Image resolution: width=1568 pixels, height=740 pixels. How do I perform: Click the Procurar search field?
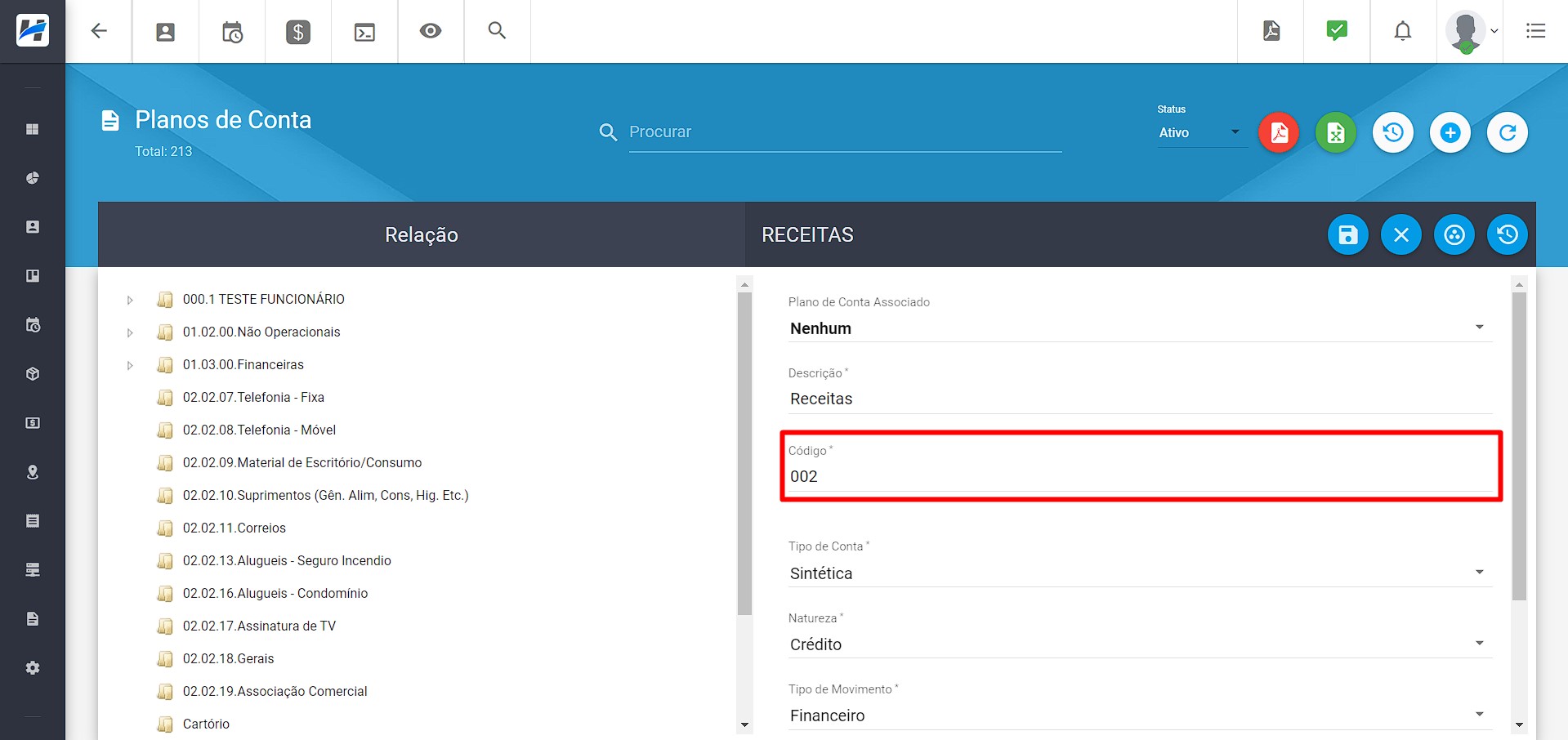[x=845, y=132]
